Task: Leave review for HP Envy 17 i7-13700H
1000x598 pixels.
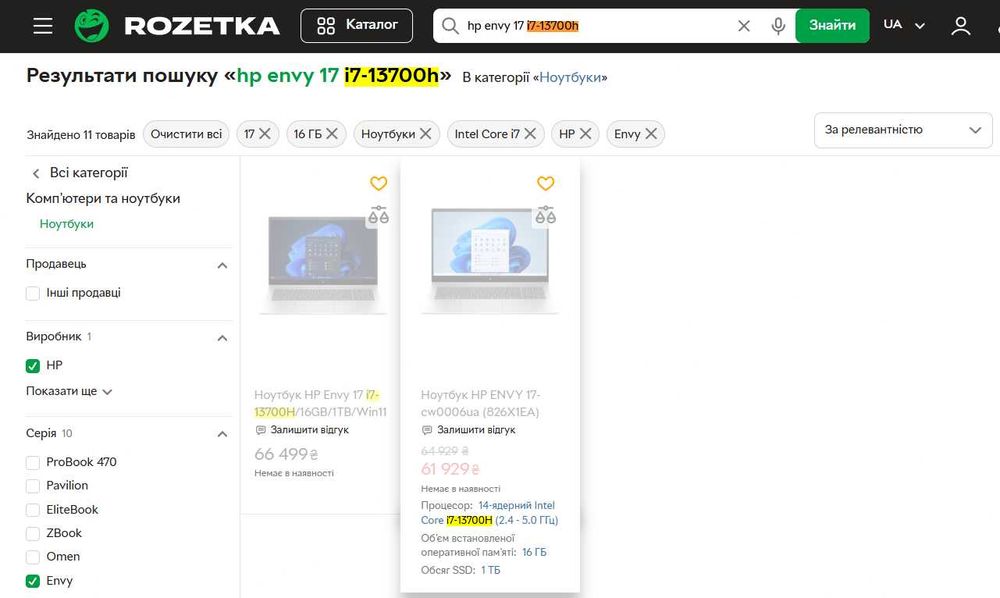Action: [302, 430]
